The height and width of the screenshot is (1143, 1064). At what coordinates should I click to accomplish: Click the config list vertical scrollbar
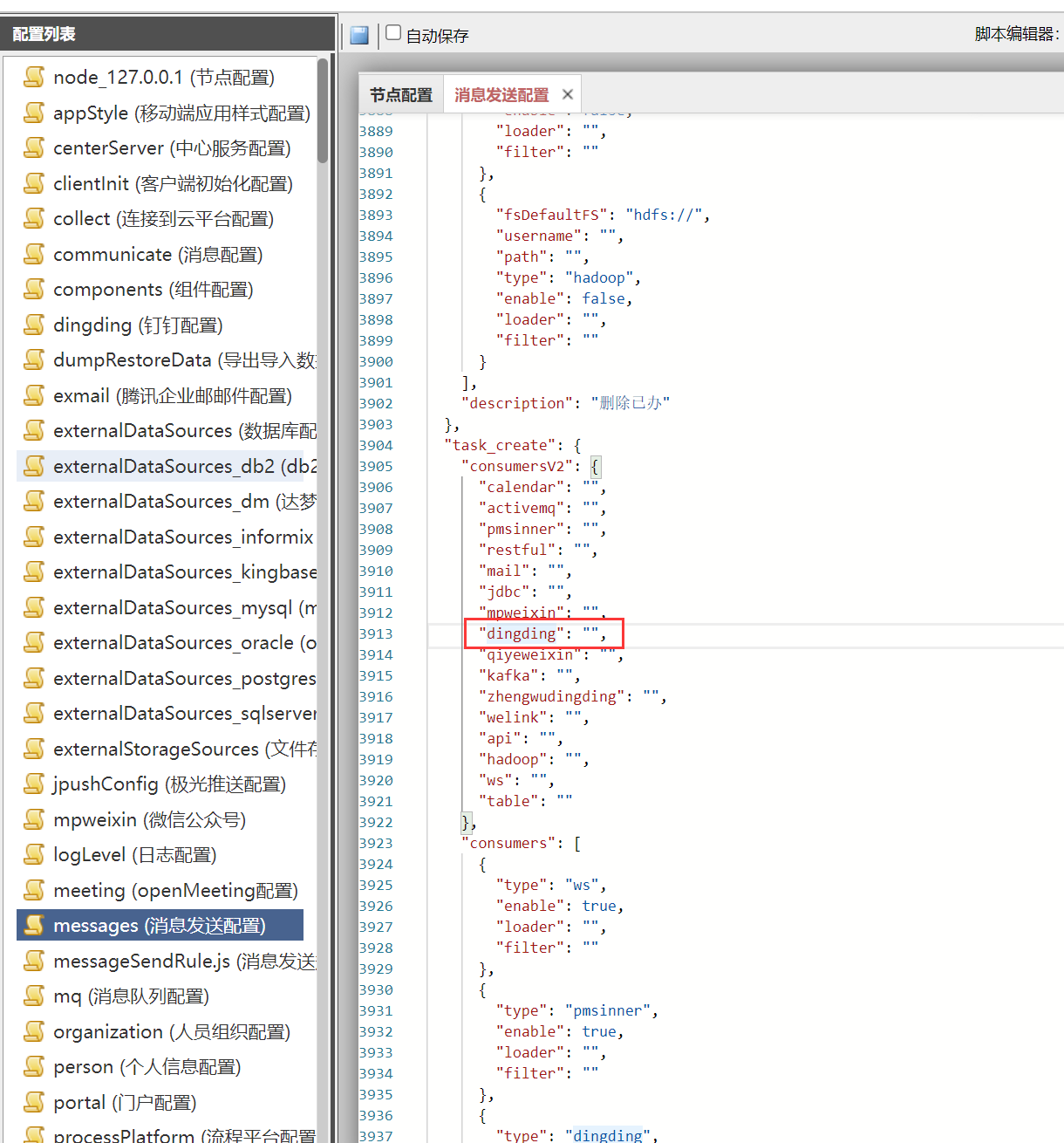pyautogui.click(x=323, y=112)
